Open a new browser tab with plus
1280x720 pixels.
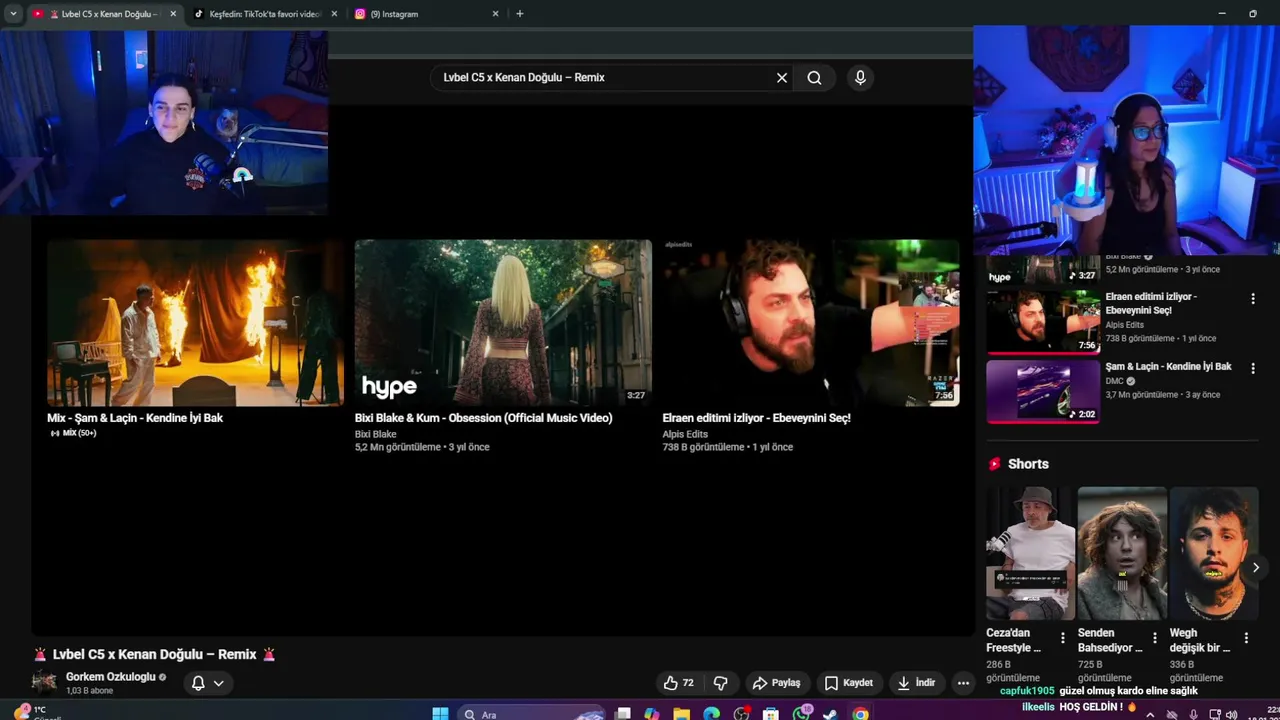click(x=519, y=14)
